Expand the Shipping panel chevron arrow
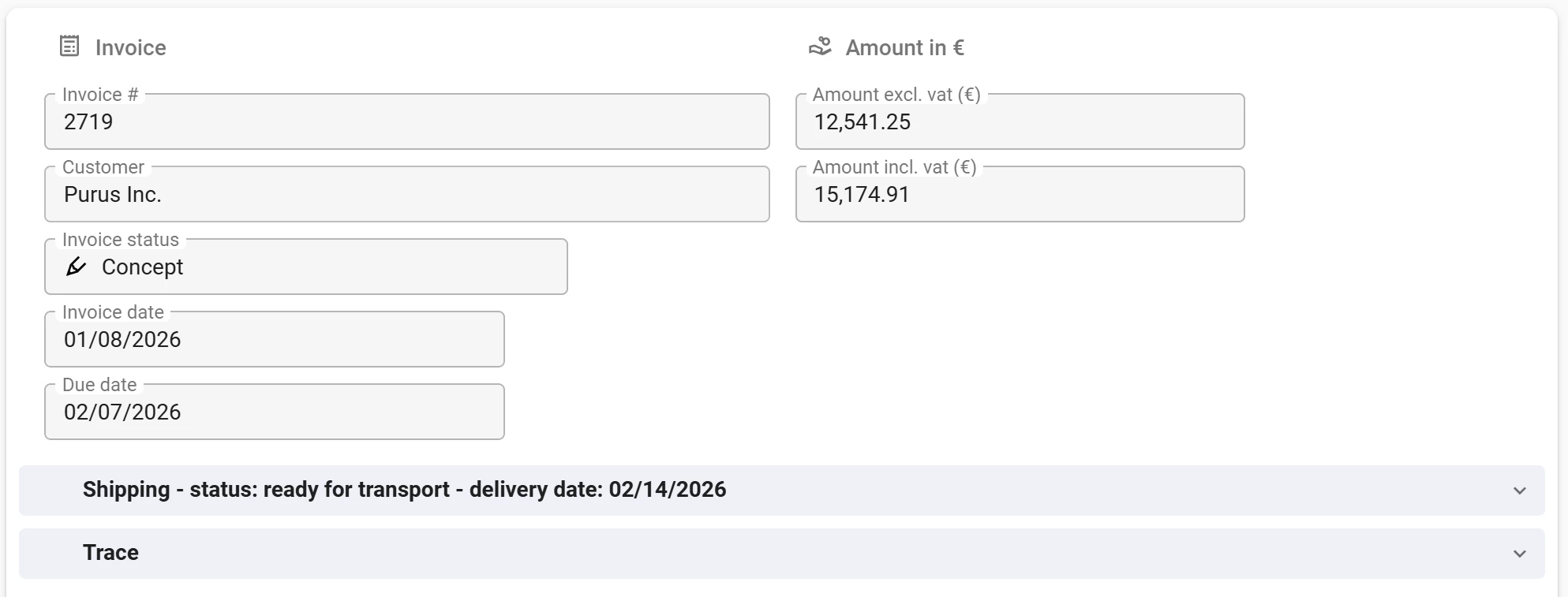The height and width of the screenshot is (597, 1568). point(1519,491)
